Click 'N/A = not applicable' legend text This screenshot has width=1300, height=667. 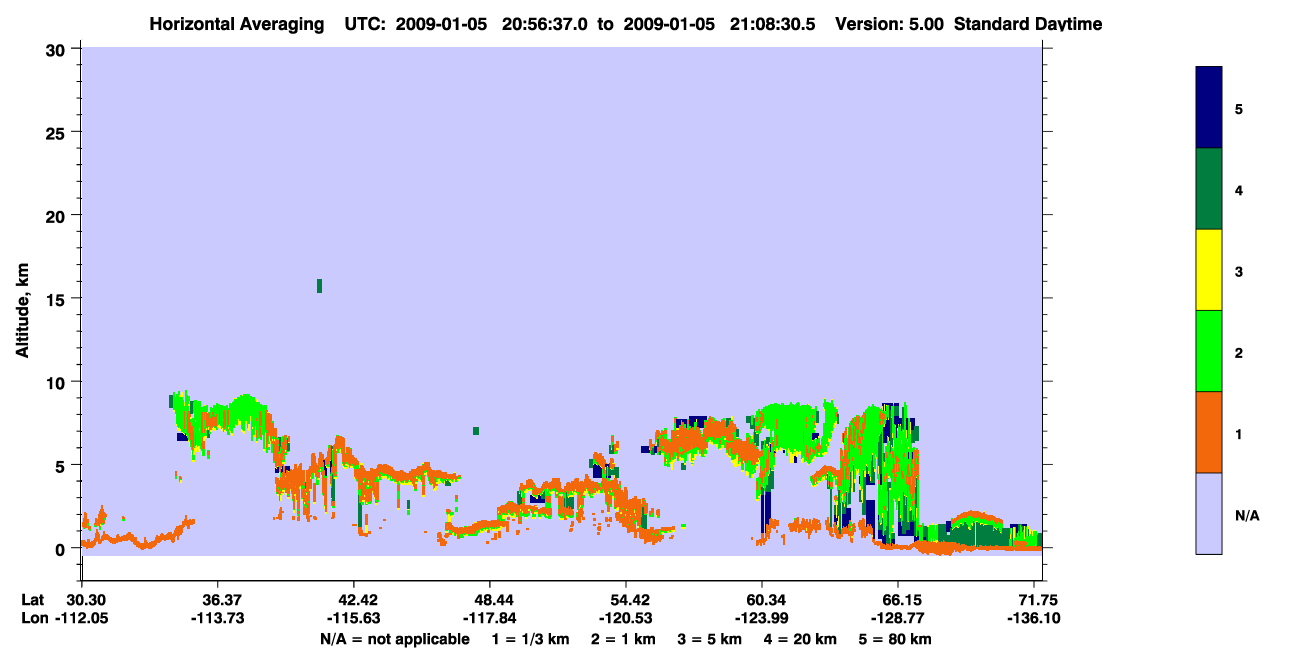[394, 639]
